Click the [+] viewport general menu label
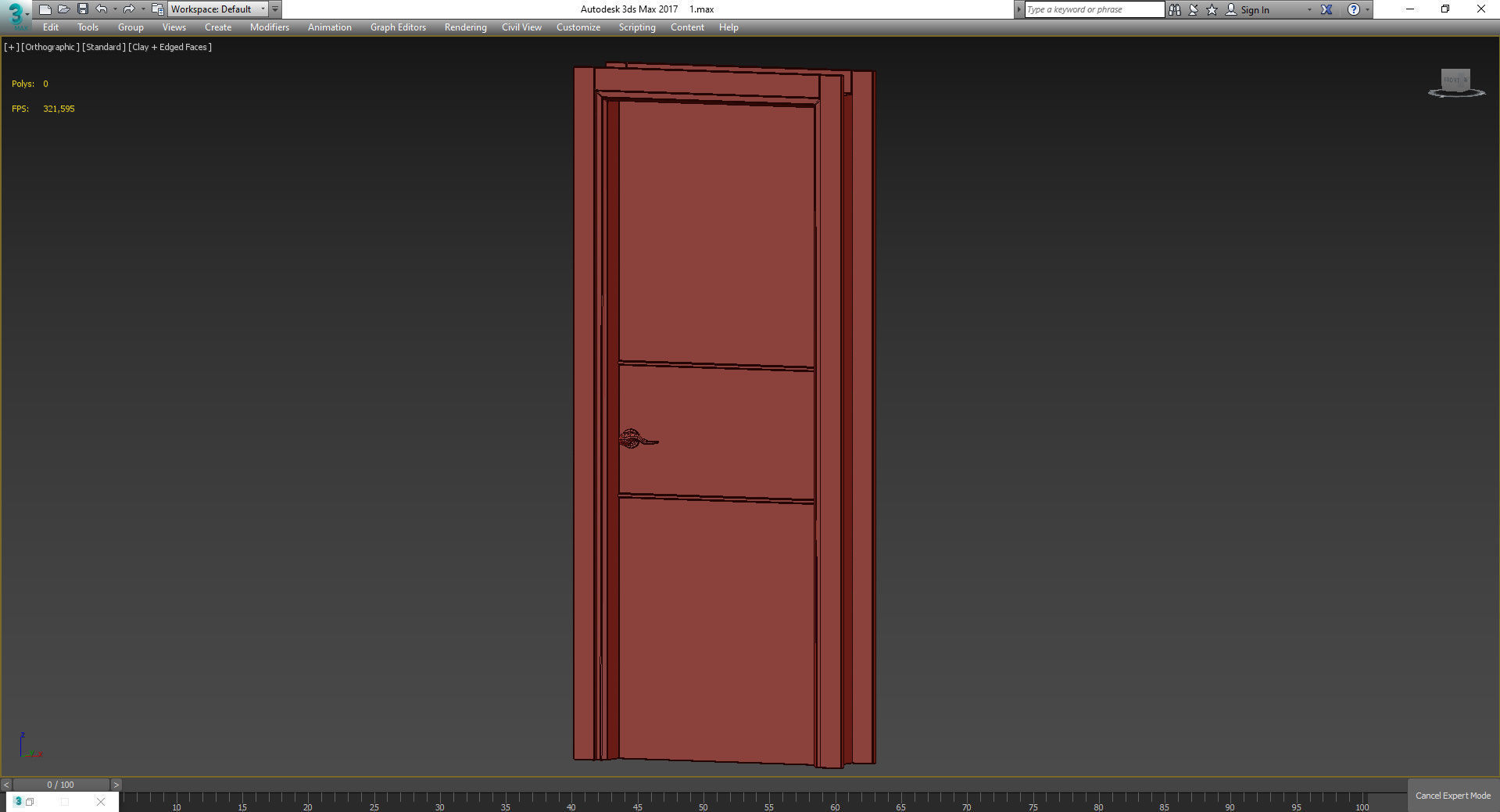Image resolution: width=1500 pixels, height=812 pixels. pos(11,47)
